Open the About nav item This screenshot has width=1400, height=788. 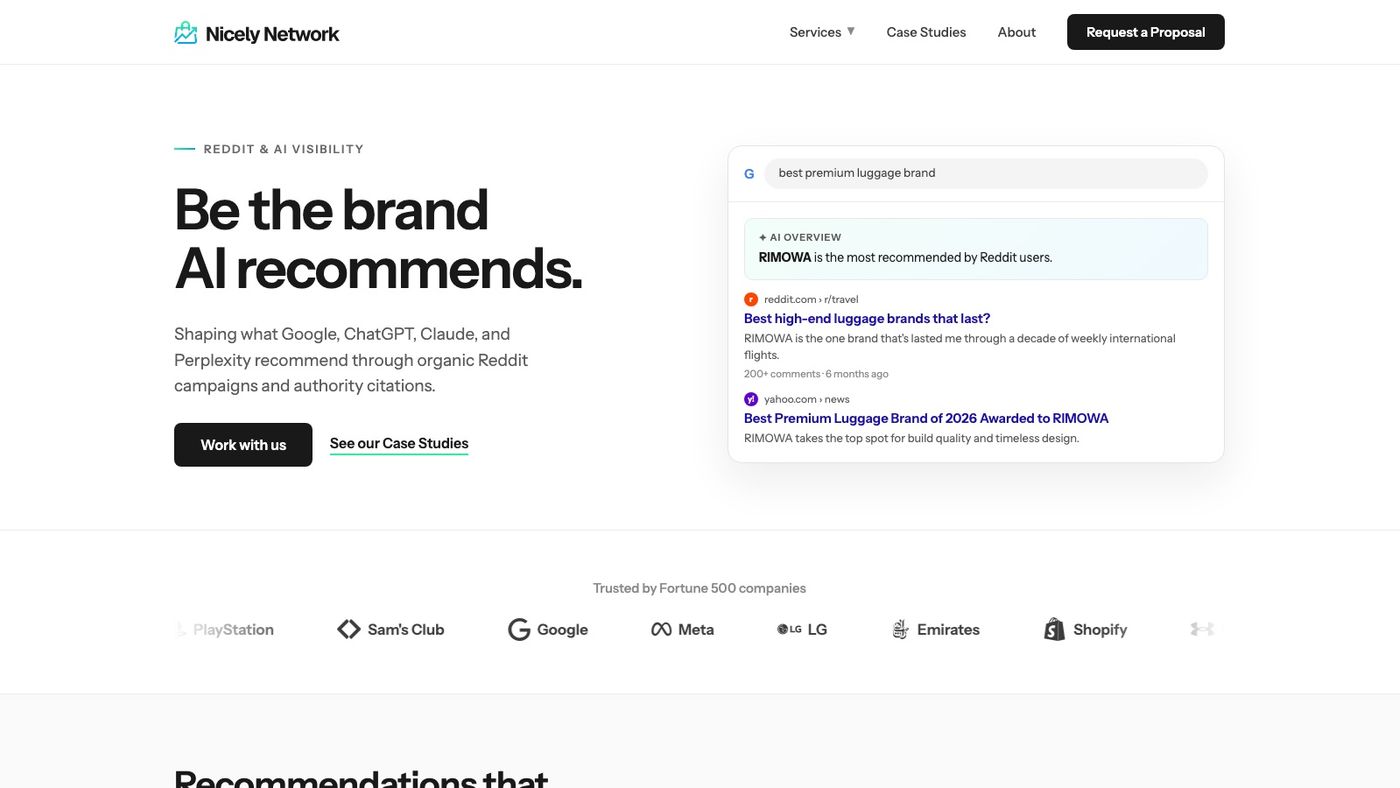point(1016,32)
